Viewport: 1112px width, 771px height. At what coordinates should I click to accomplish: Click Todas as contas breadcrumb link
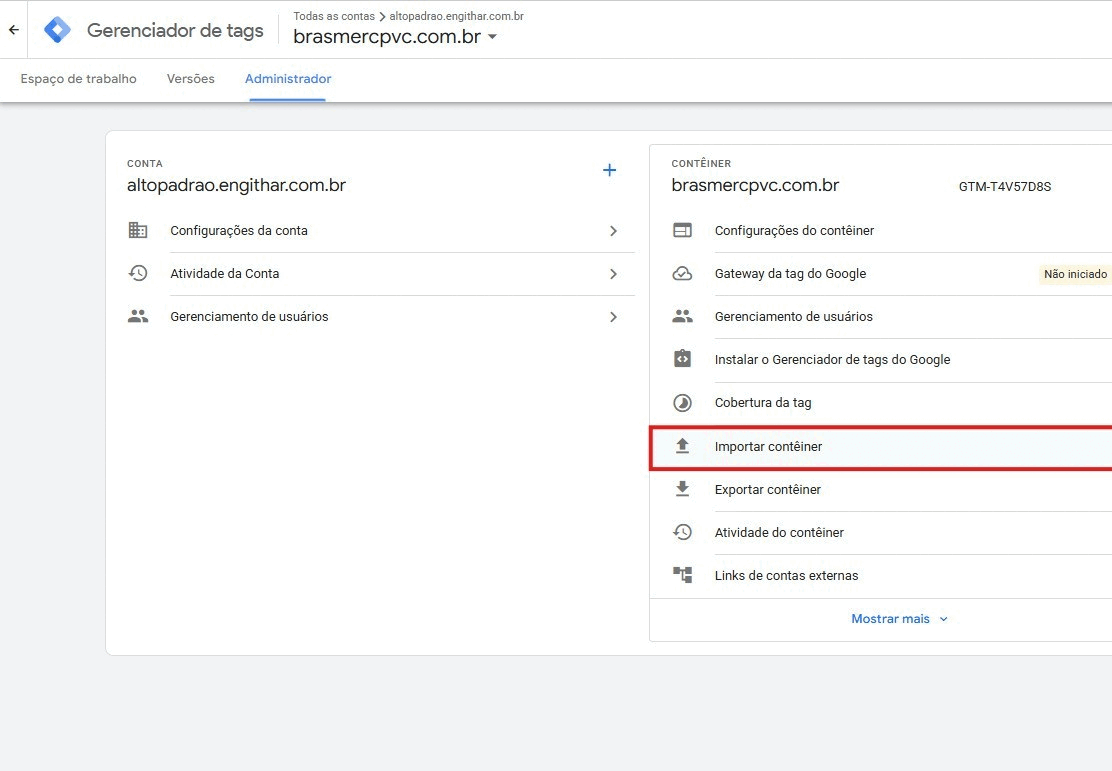tap(333, 16)
